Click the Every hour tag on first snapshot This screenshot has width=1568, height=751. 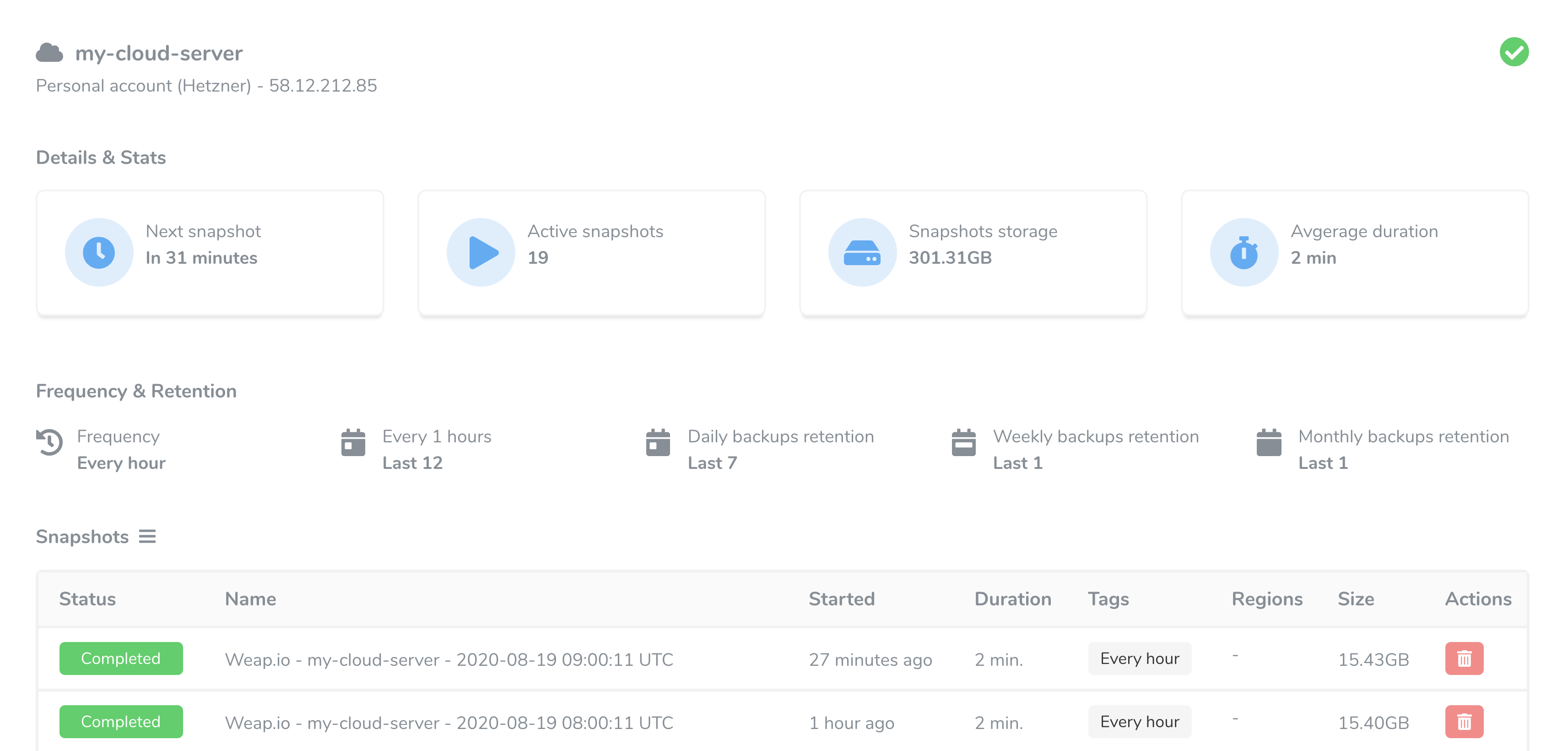[x=1140, y=658]
